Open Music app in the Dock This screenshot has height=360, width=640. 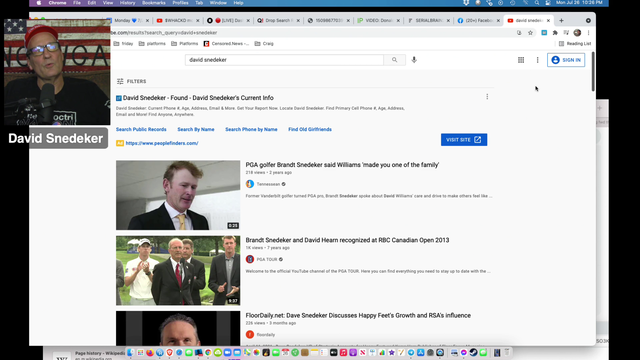(x=343, y=353)
